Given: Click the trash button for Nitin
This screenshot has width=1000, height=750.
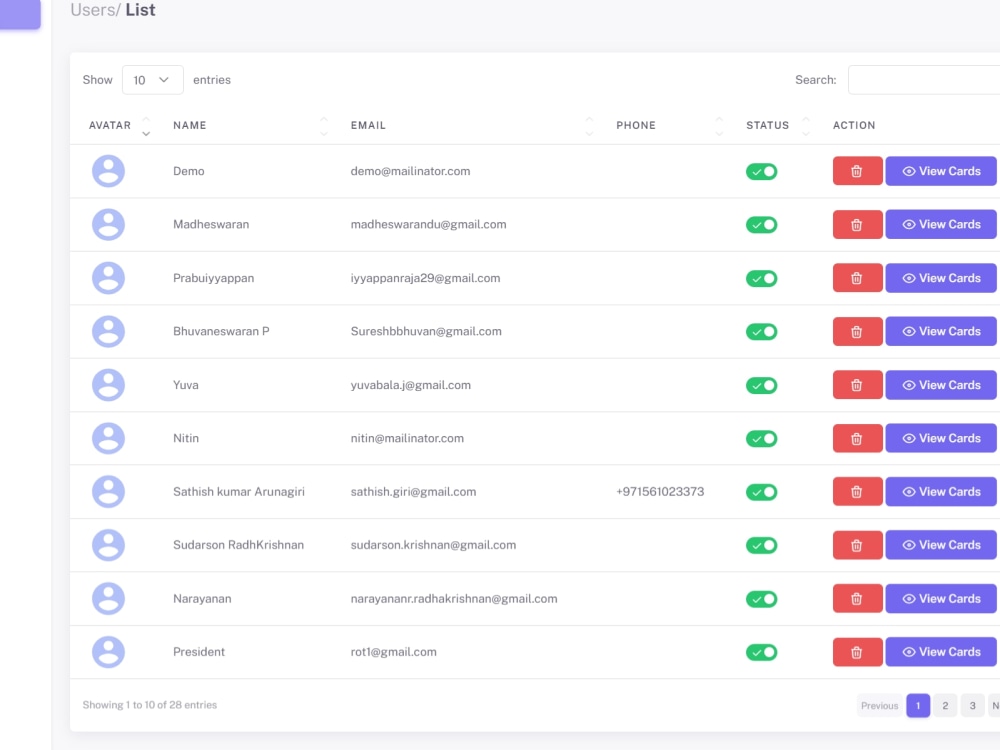Looking at the screenshot, I should [x=857, y=438].
